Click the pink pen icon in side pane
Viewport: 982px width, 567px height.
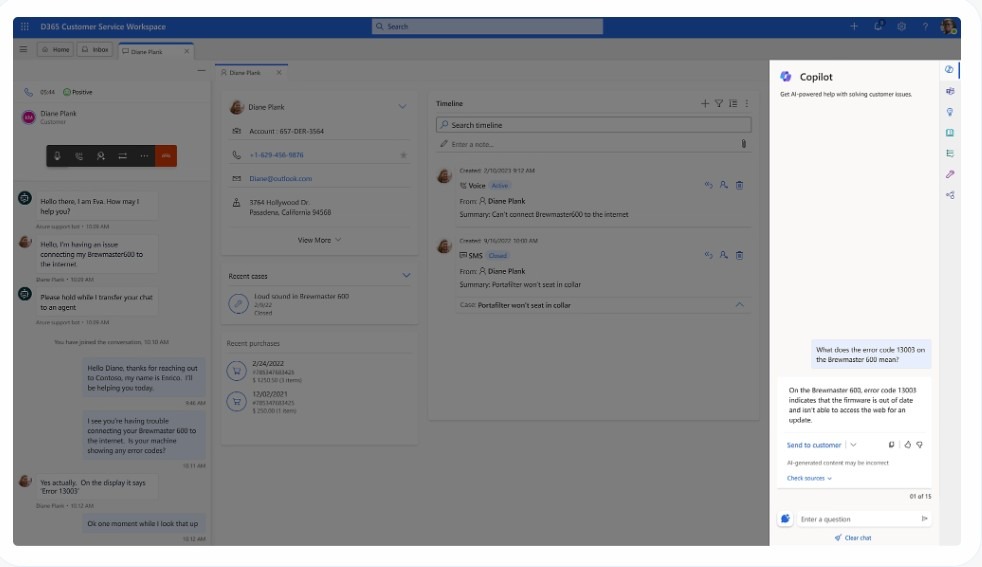[x=950, y=174]
